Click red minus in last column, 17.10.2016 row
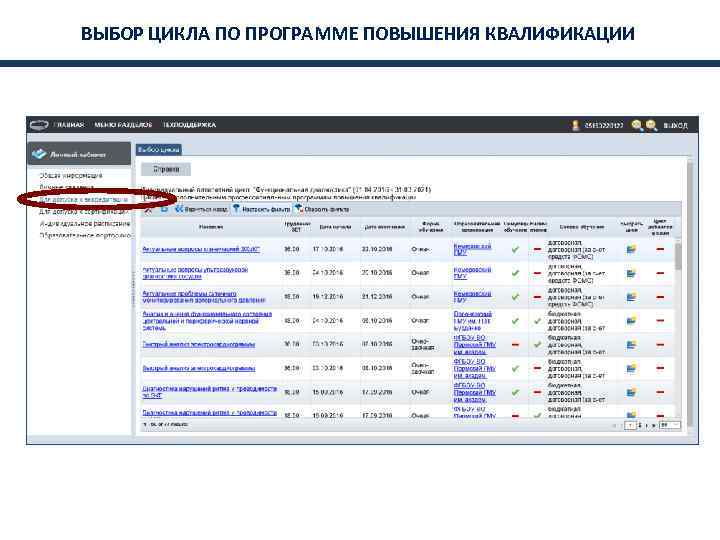Viewport: 720px width, 540px height. (x=660, y=249)
